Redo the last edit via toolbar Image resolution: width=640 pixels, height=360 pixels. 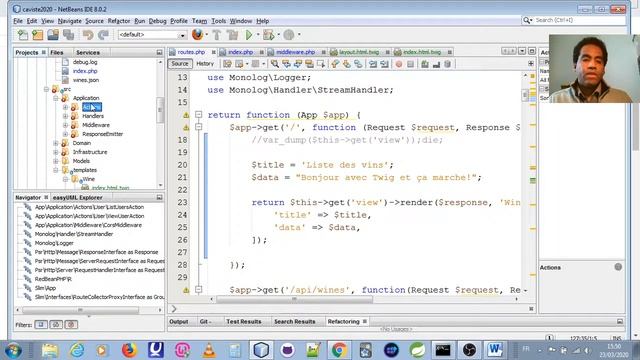(x=103, y=35)
